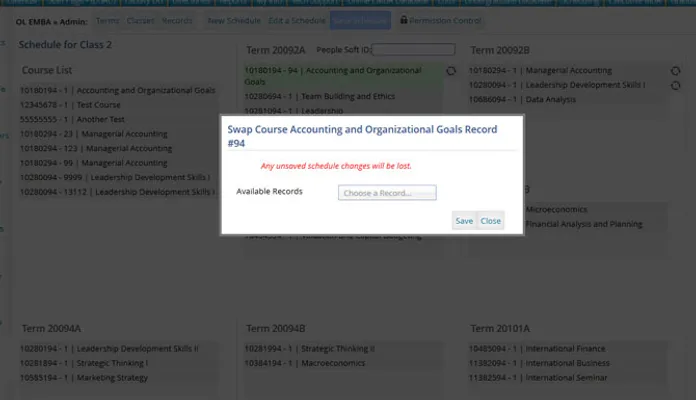
Task: Select New Schedule in the toolbar
Action: (x=235, y=20)
